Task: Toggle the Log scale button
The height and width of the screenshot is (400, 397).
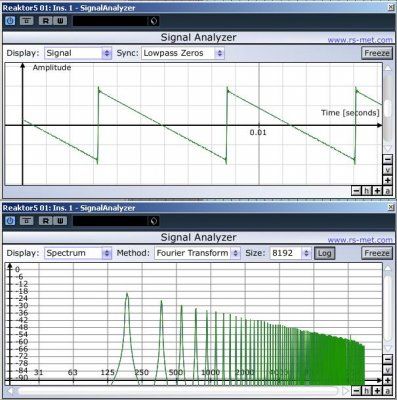Action: 324,253
